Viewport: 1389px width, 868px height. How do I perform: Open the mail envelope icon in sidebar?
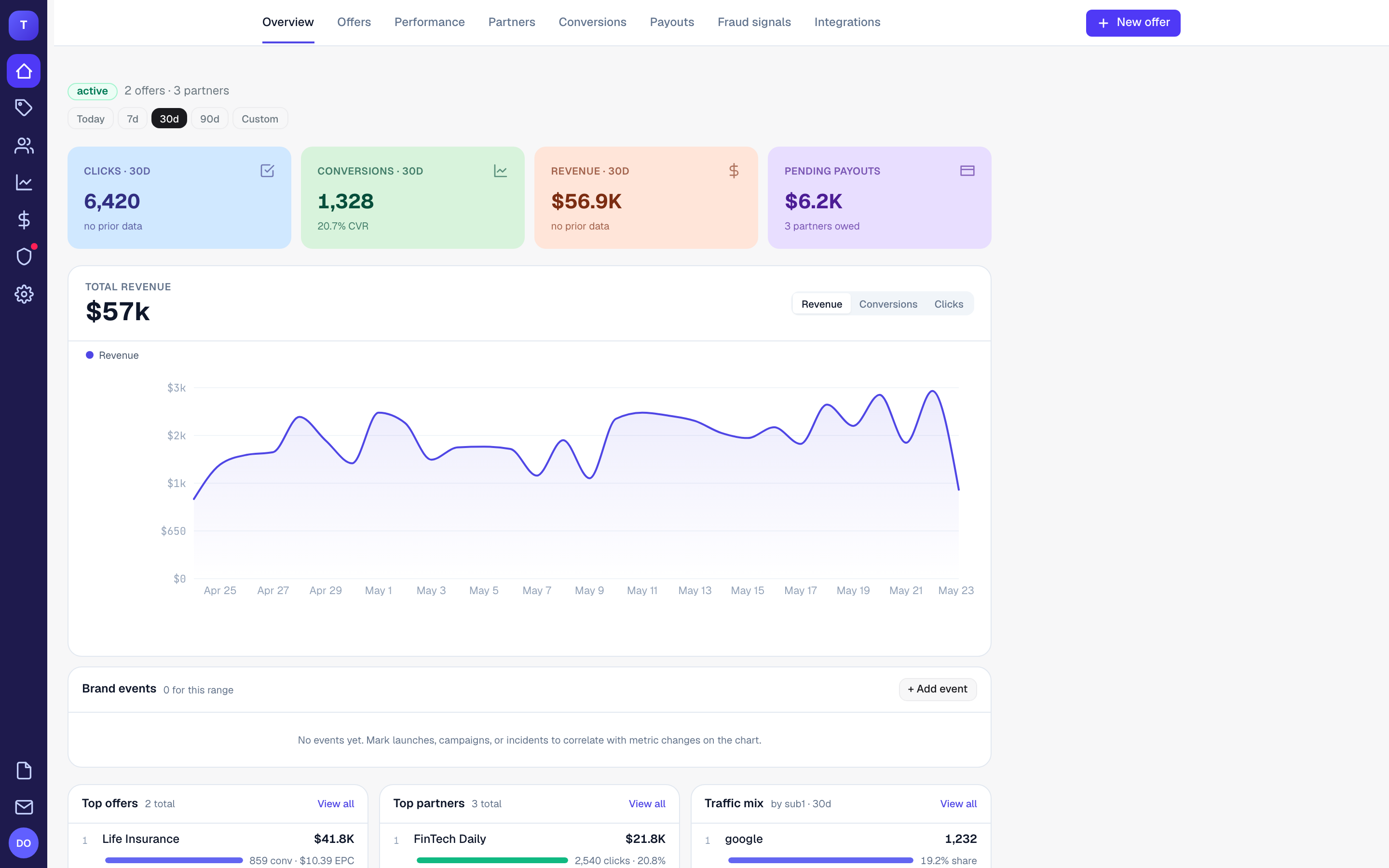[24, 807]
